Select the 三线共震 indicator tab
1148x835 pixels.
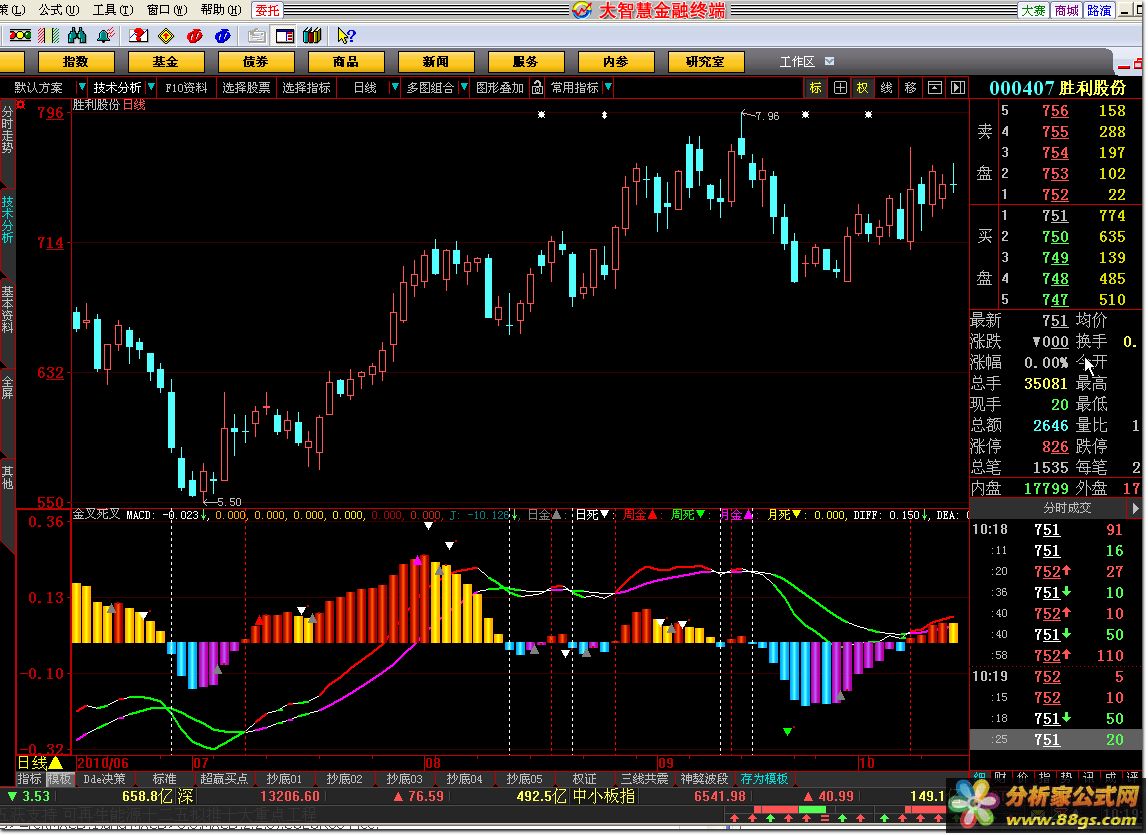(x=644, y=779)
